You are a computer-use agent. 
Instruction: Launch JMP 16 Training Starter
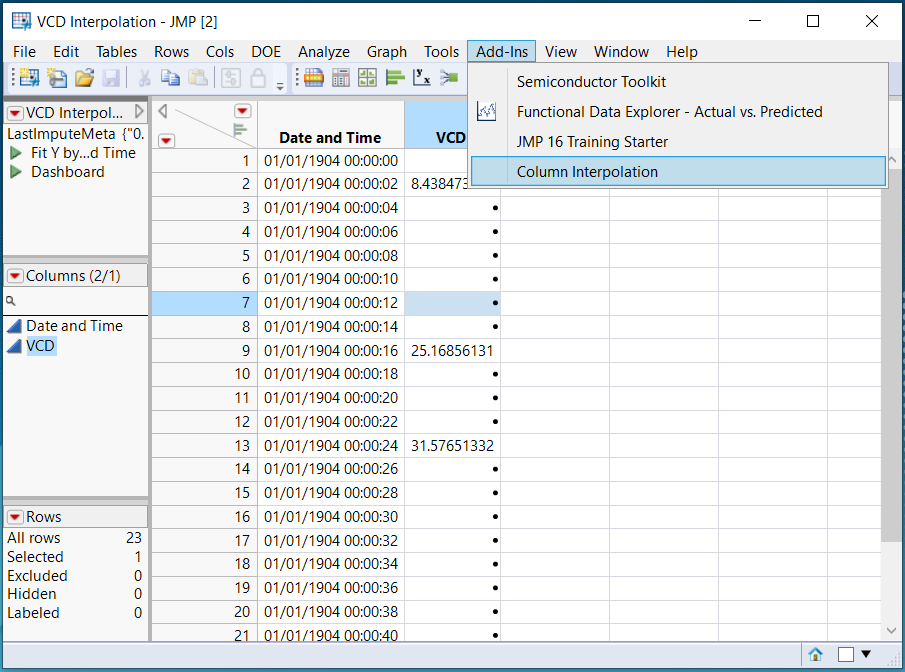(x=594, y=142)
